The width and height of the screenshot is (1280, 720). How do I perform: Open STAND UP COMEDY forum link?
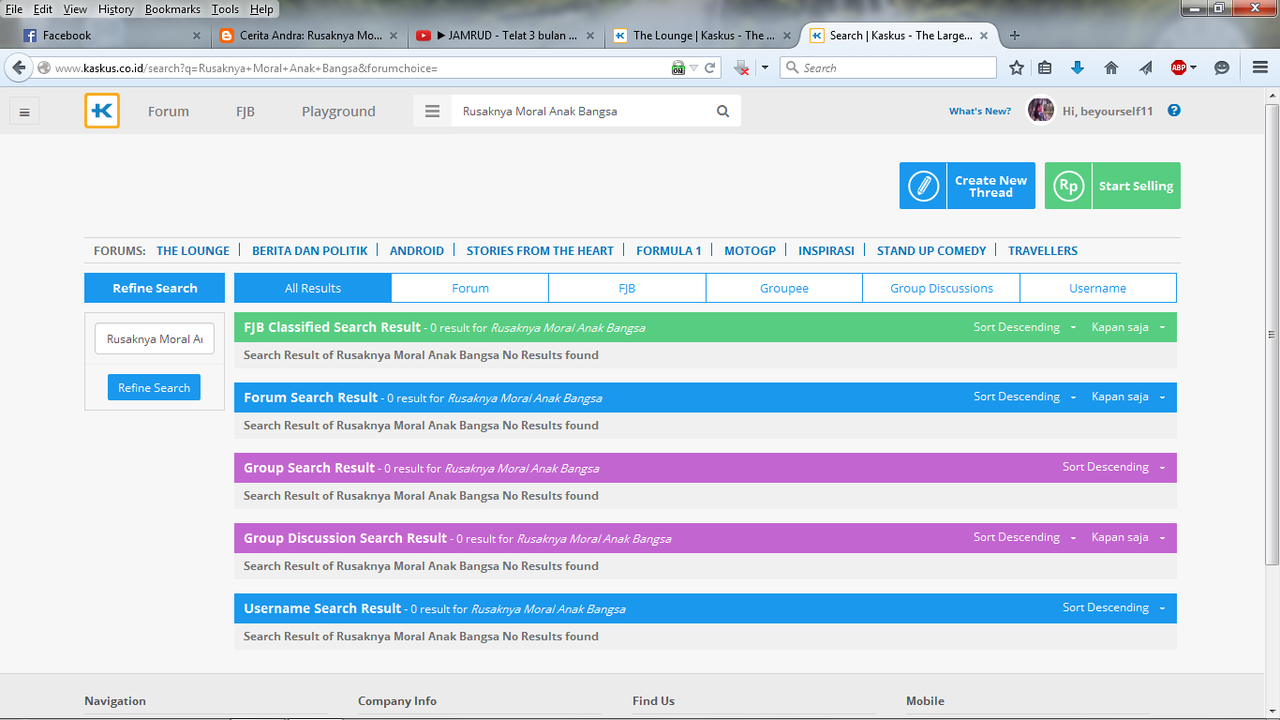coord(932,251)
